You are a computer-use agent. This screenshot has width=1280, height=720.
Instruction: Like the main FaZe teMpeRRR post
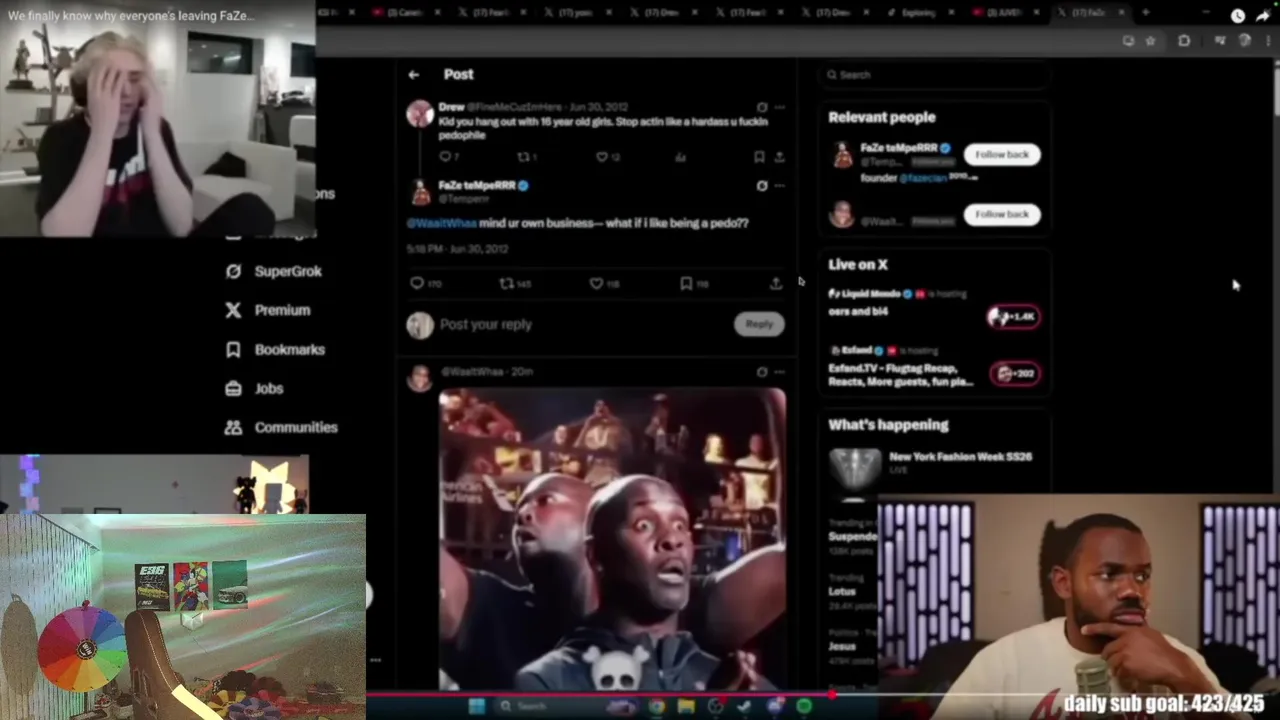(596, 283)
